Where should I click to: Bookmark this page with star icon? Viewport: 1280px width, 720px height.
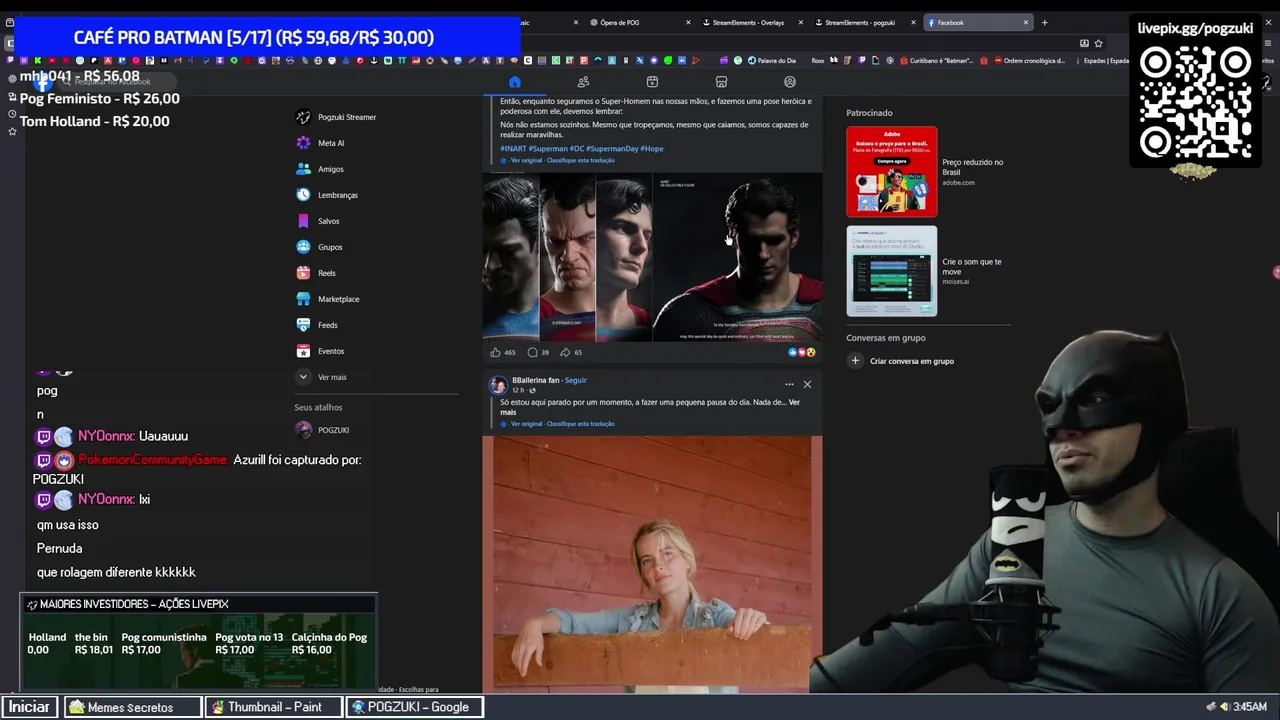tap(1098, 43)
